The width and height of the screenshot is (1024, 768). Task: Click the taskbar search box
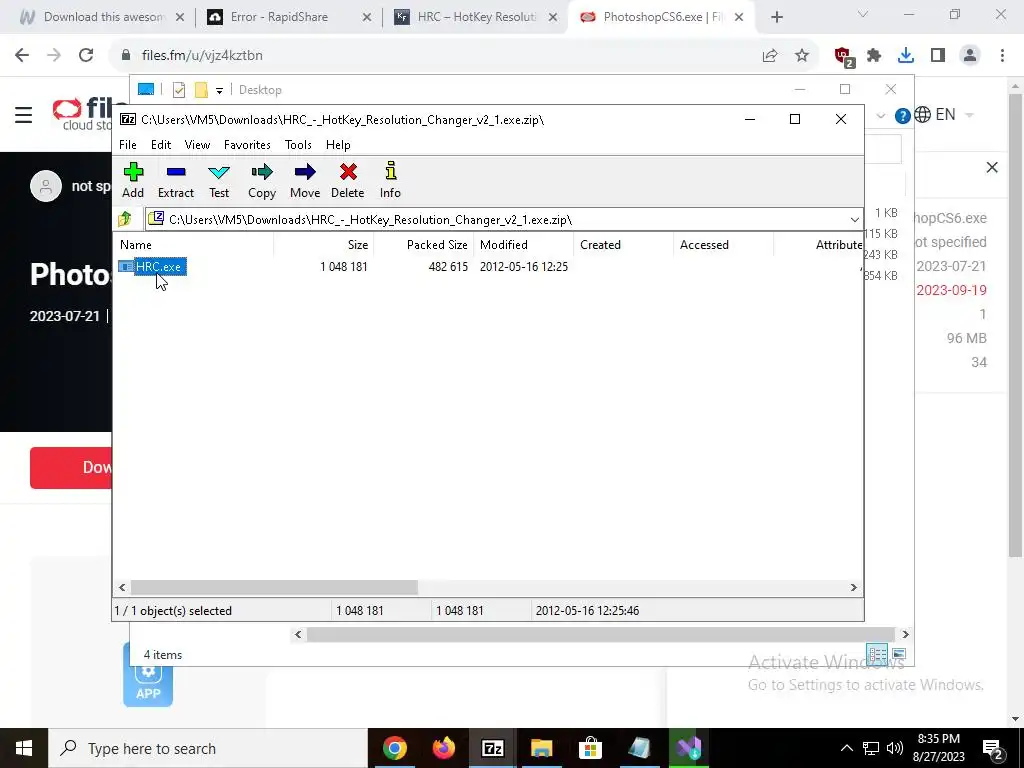208,748
